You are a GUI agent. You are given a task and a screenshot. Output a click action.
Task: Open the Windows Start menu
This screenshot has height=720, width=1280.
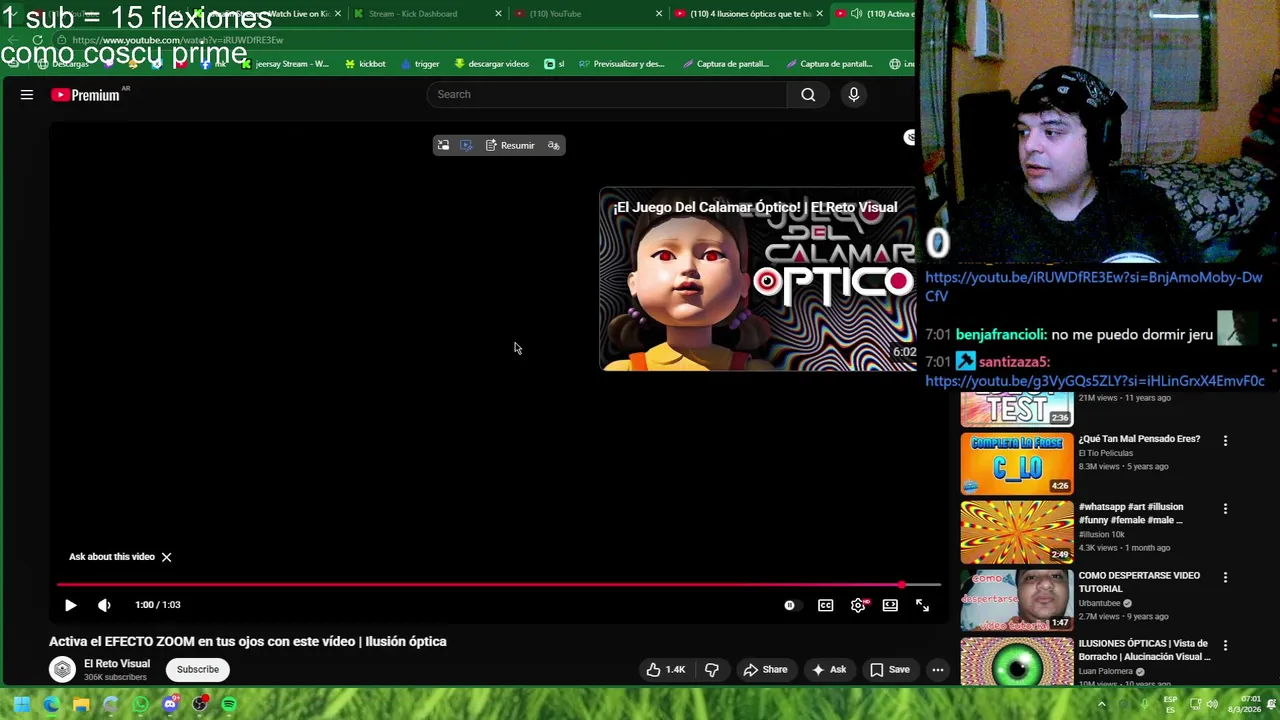[21, 704]
